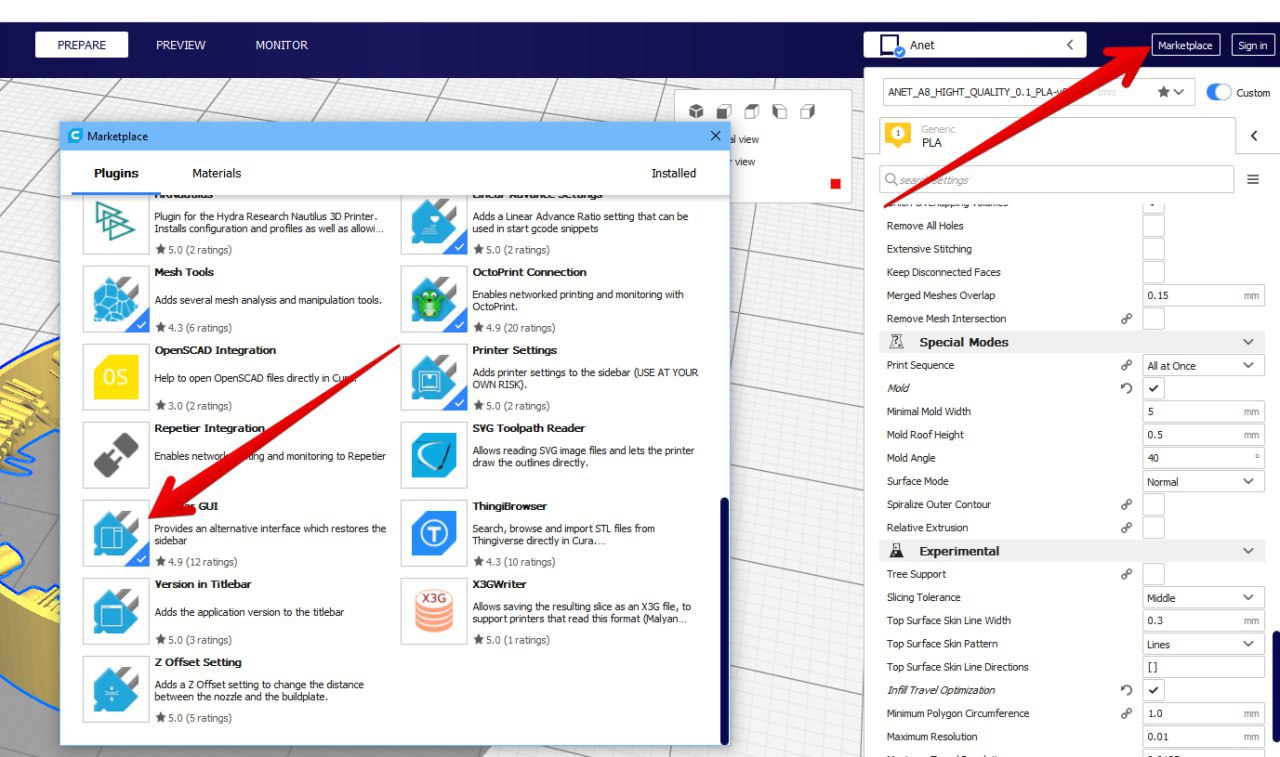Focus the search settings field
The width and height of the screenshot is (1280, 757).
point(1056,180)
